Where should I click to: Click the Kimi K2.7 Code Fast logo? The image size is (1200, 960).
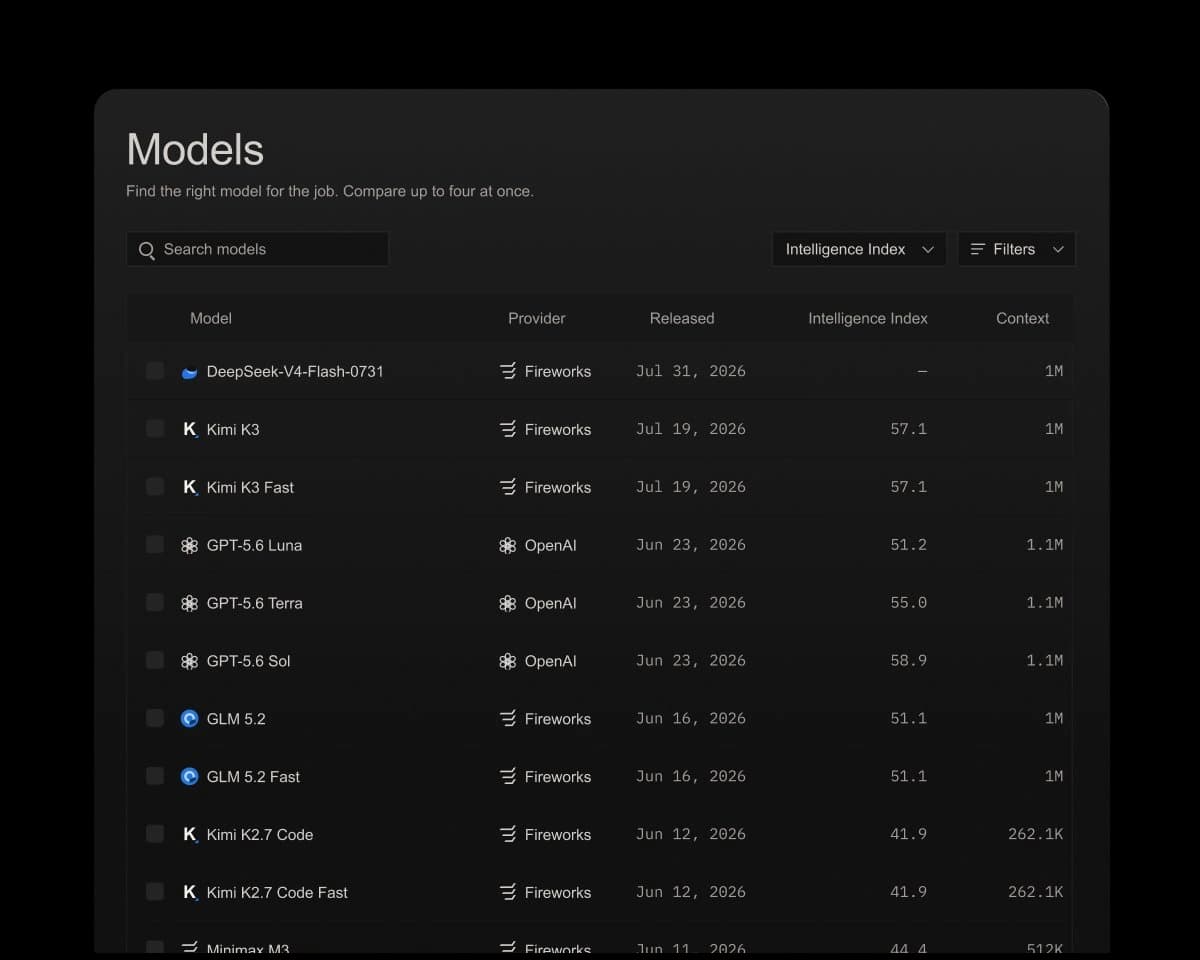pyautogui.click(x=189, y=892)
